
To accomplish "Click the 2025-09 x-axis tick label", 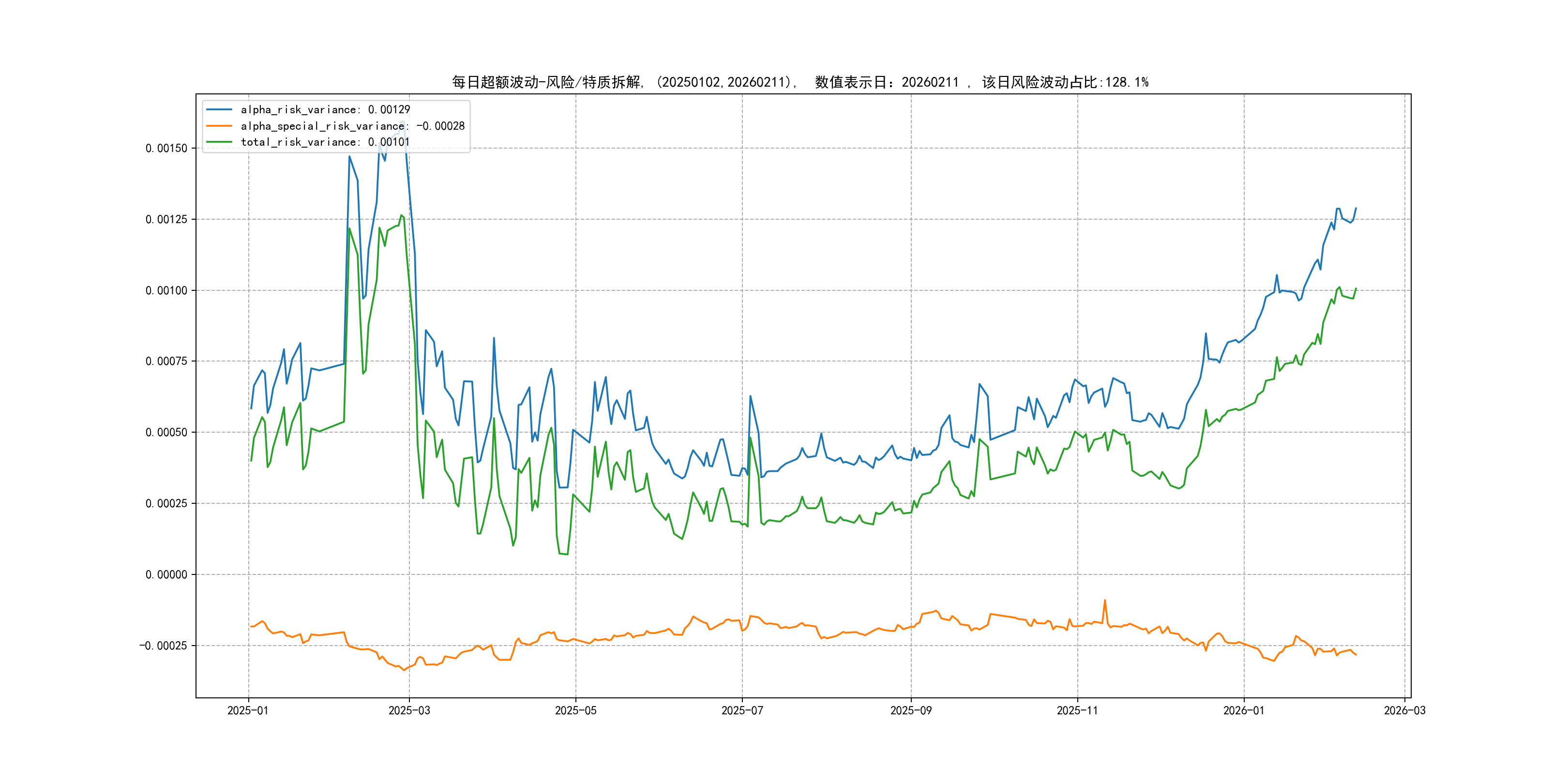I will (911, 710).
